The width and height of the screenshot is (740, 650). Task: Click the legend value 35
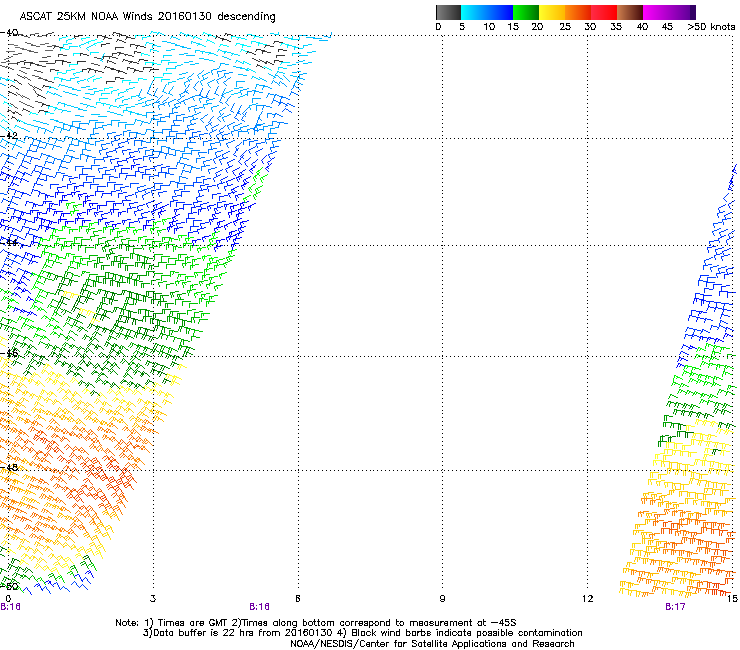[616, 27]
